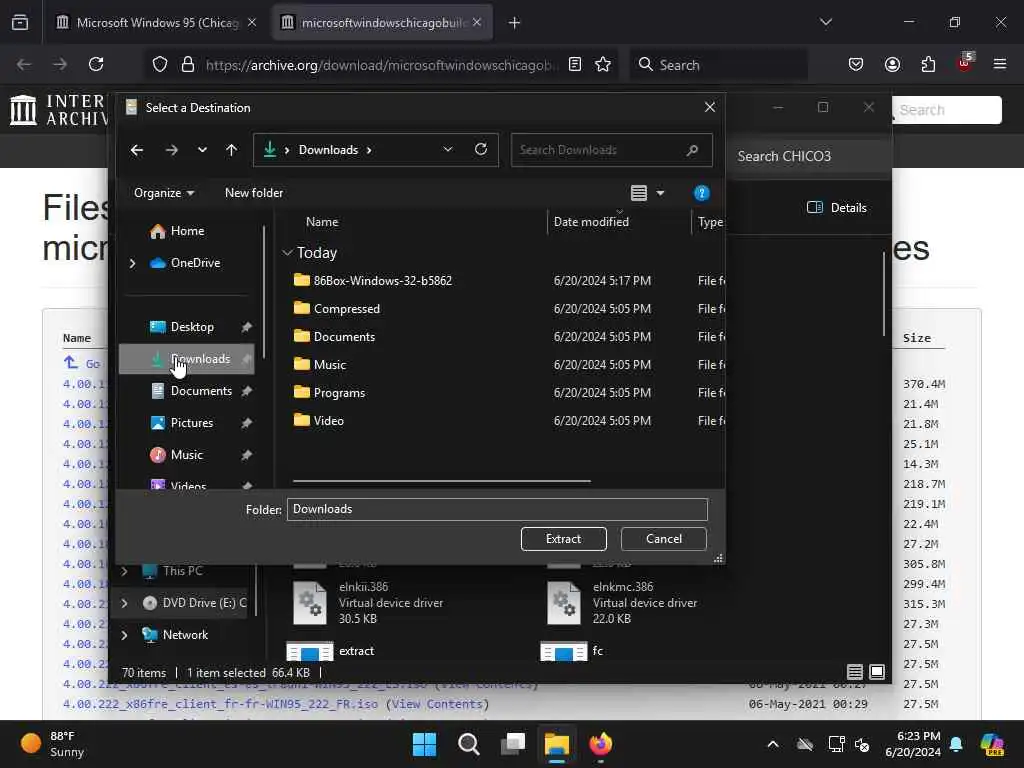Select the elnkmc.386 driver file
This screenshot has width=1024, height=768.
tap(622, 603)
